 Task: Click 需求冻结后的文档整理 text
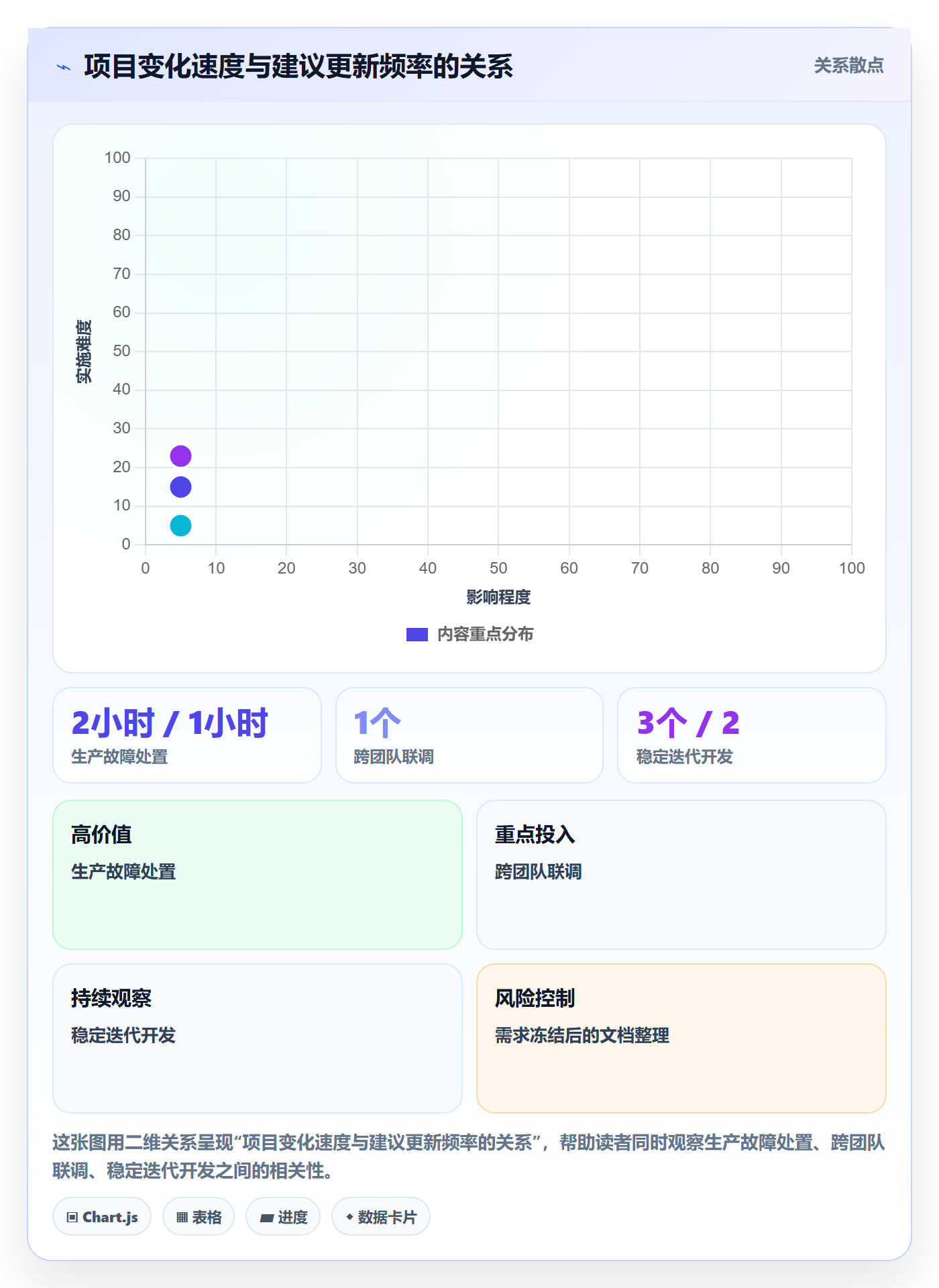click(x=582, y=1036)
